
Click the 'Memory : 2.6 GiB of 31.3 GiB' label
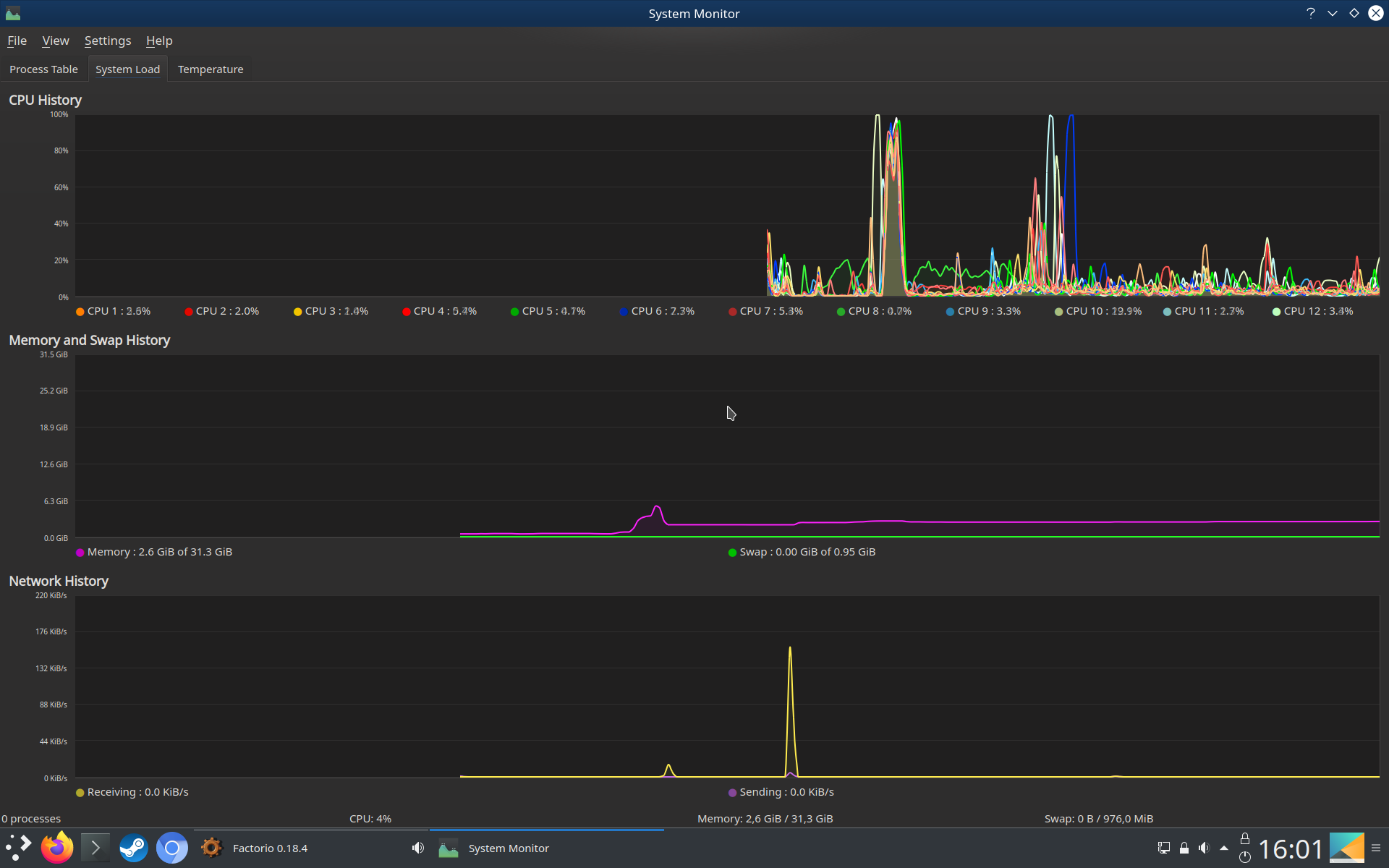coord(159,552)
